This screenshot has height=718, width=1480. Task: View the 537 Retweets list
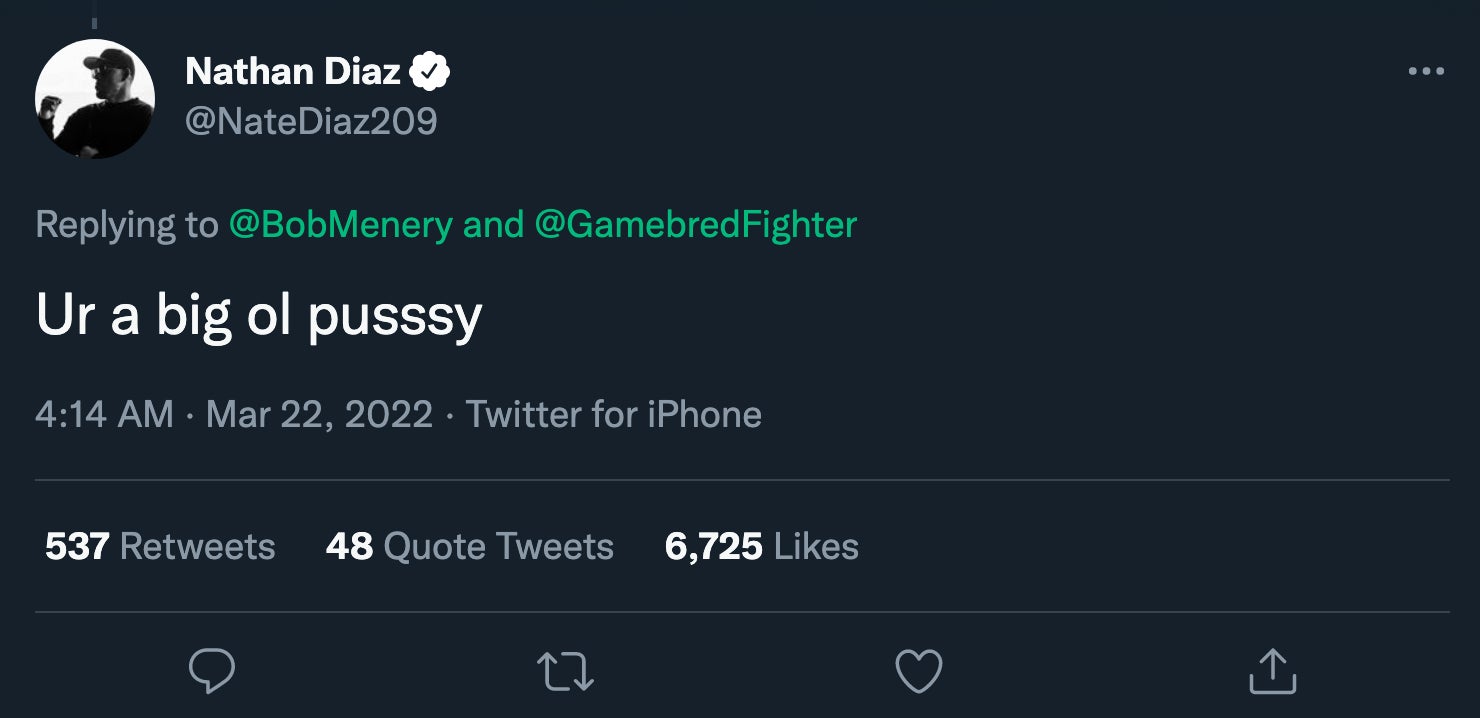(160, 547)
